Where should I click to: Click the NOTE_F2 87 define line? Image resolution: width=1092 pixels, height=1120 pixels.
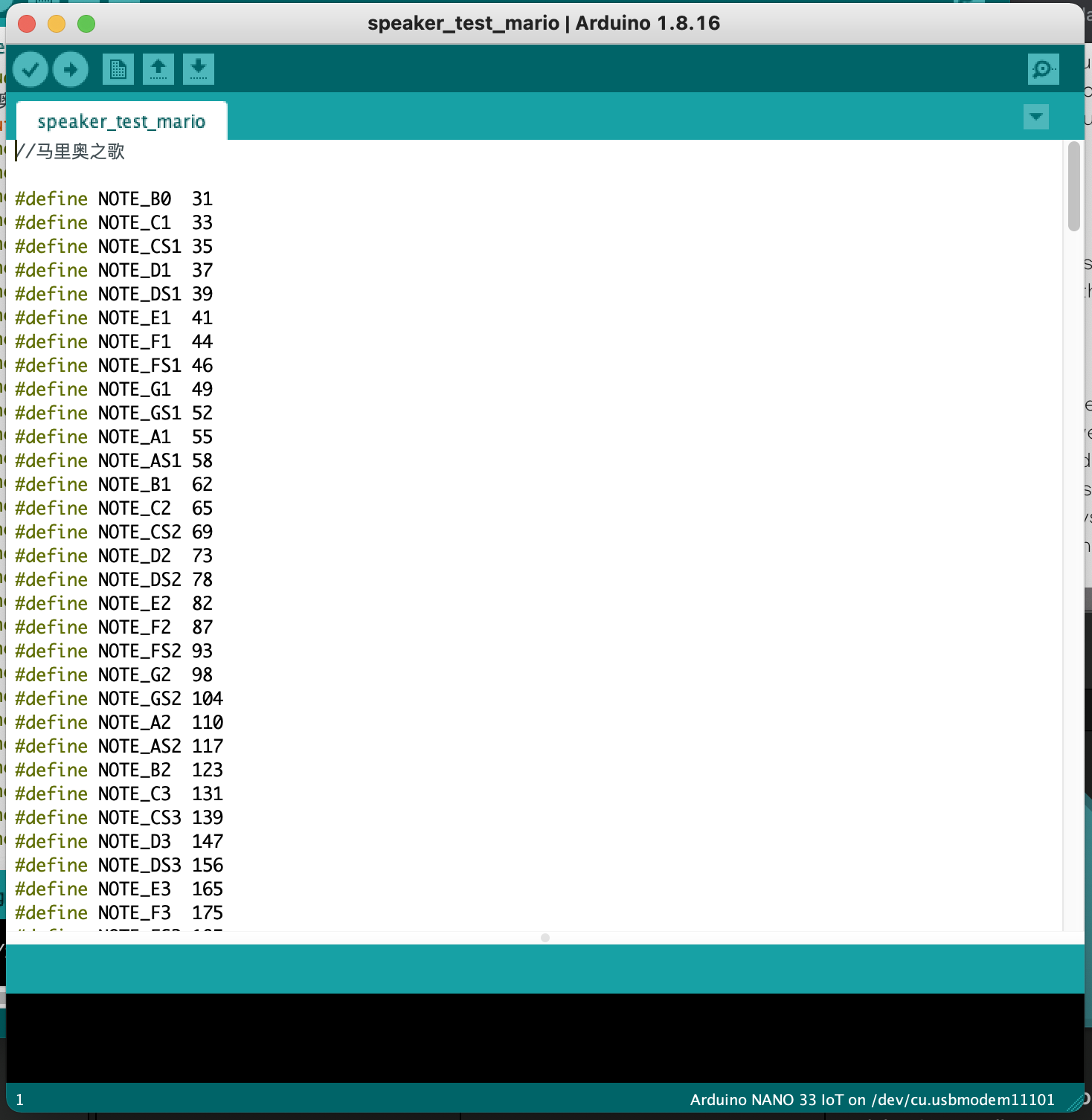coord(114,627)
